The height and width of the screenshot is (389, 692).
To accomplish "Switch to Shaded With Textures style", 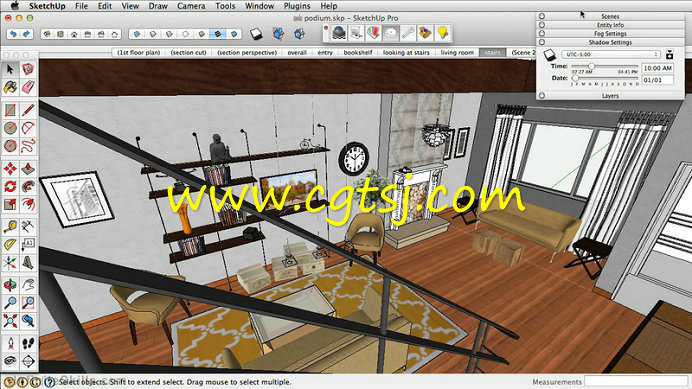I will pos(218,34).
